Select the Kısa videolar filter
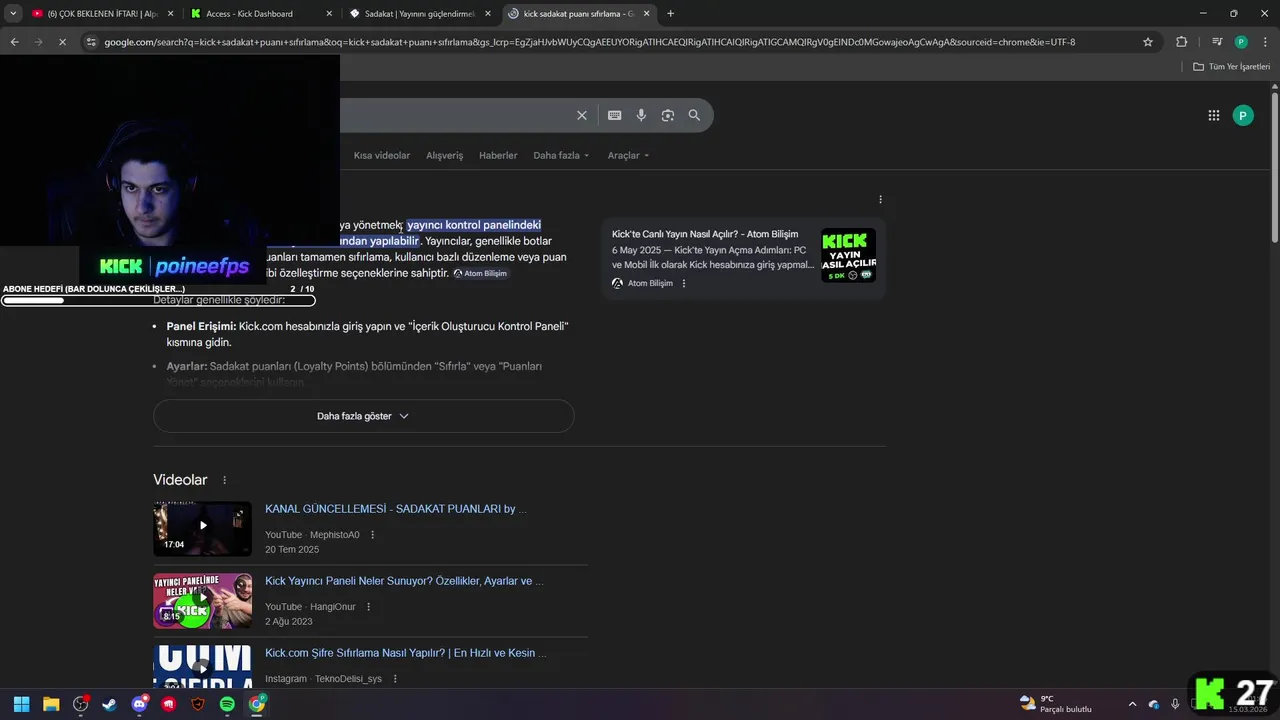This screenshot has height=720, width=1280. pyautogui.click(x=382, y=156)
